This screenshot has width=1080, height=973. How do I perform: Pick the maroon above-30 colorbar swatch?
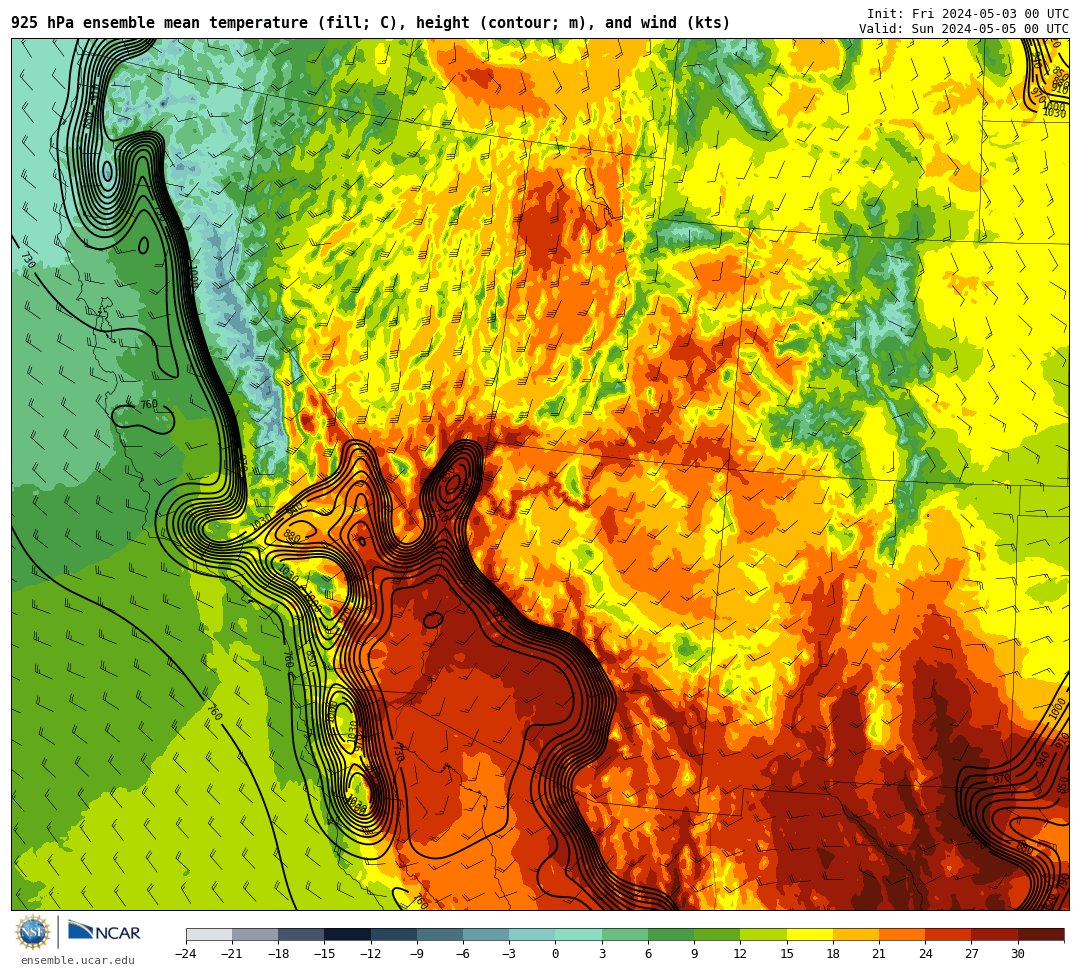coord(1041,934)
